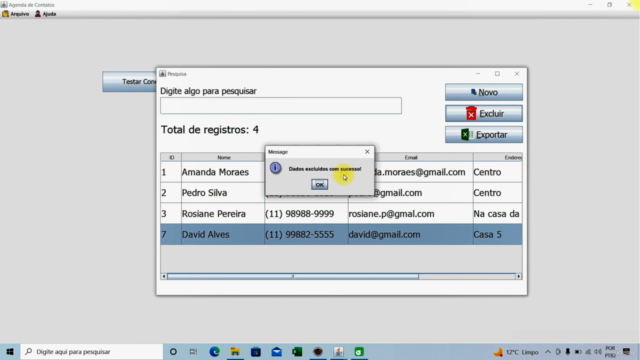Click the microphone tray icon
The image size is (640, 360).
[x=568, y=352]
